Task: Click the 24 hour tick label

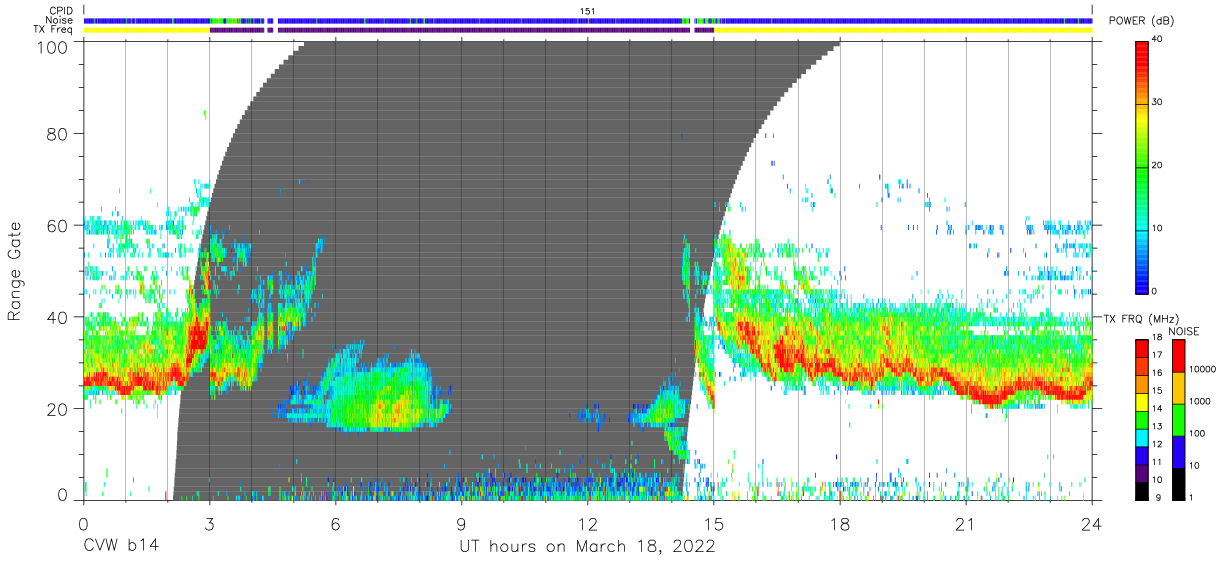Action: [1092, 524]
